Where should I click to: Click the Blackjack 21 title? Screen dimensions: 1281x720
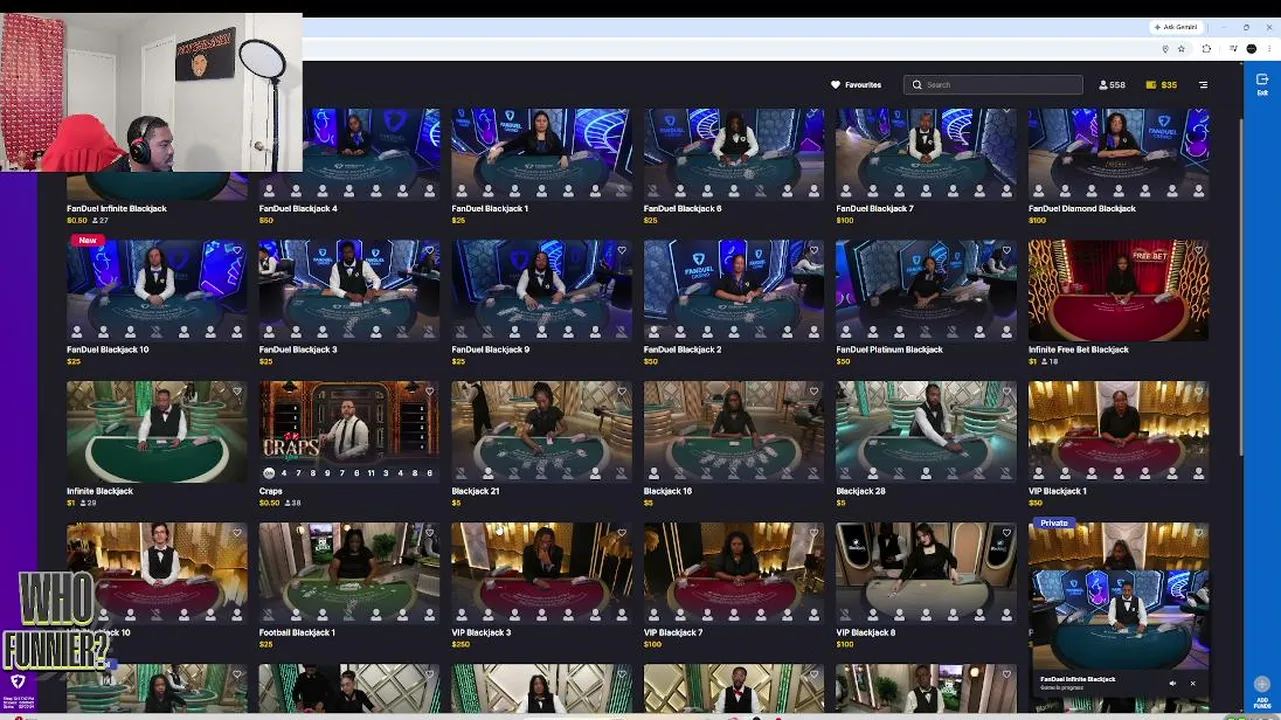pyautogui.click(x=475, y=492)
